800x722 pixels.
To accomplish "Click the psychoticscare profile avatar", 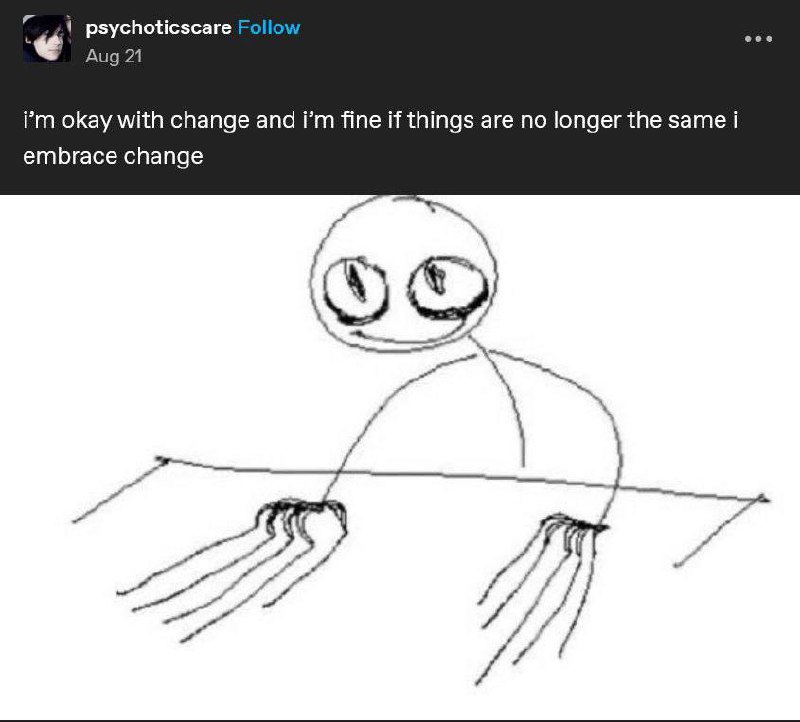I will click(x=47, y=39).
